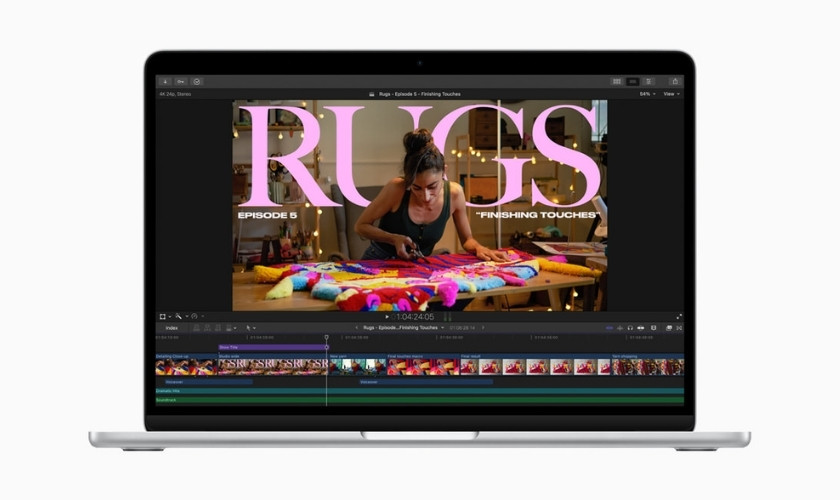This screenshot has width=840, height=500.
Task: Select the purple title clip in timeline
Action: point(272,347)
